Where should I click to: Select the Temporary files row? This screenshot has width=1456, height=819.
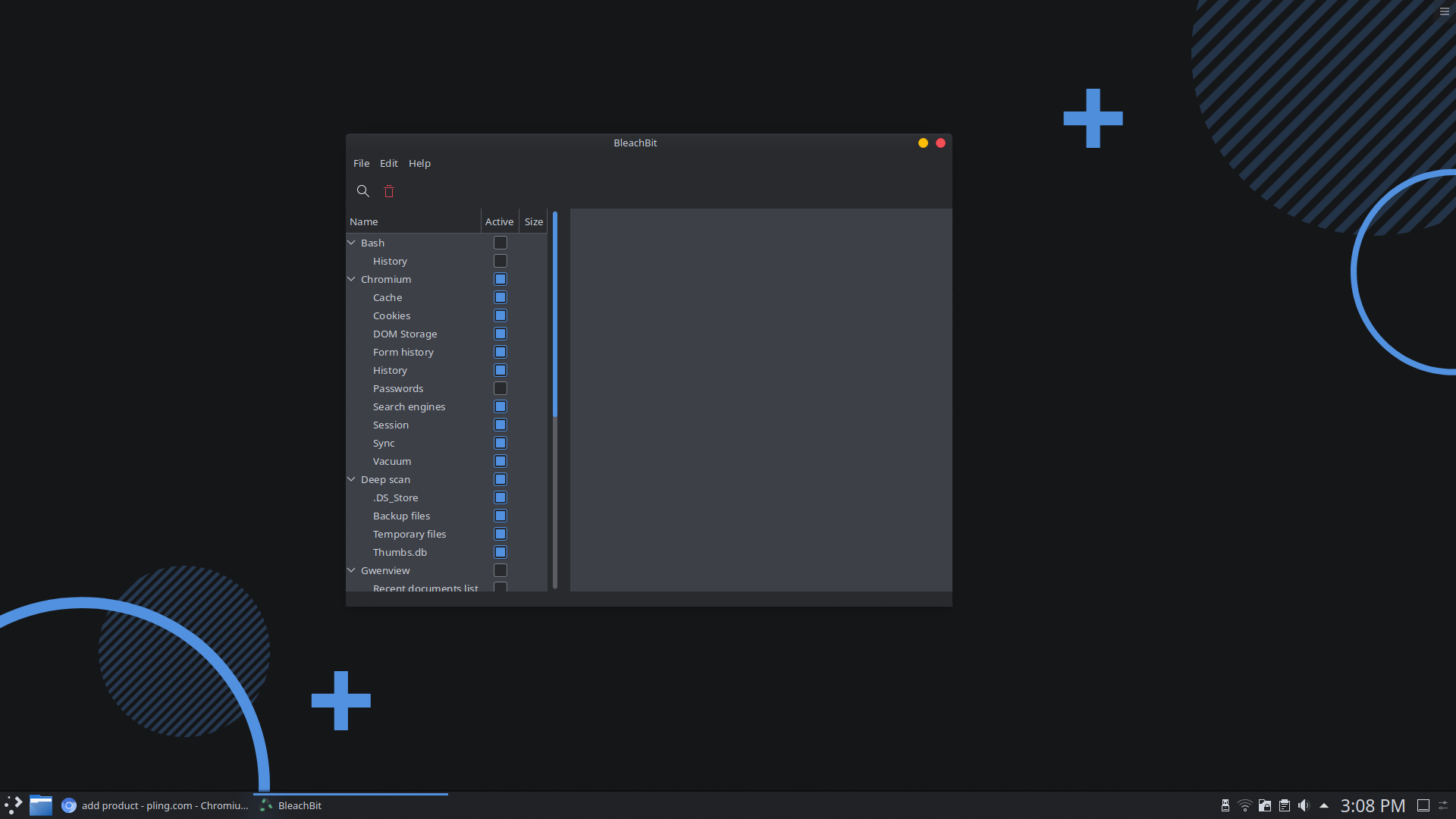point(447,534)
